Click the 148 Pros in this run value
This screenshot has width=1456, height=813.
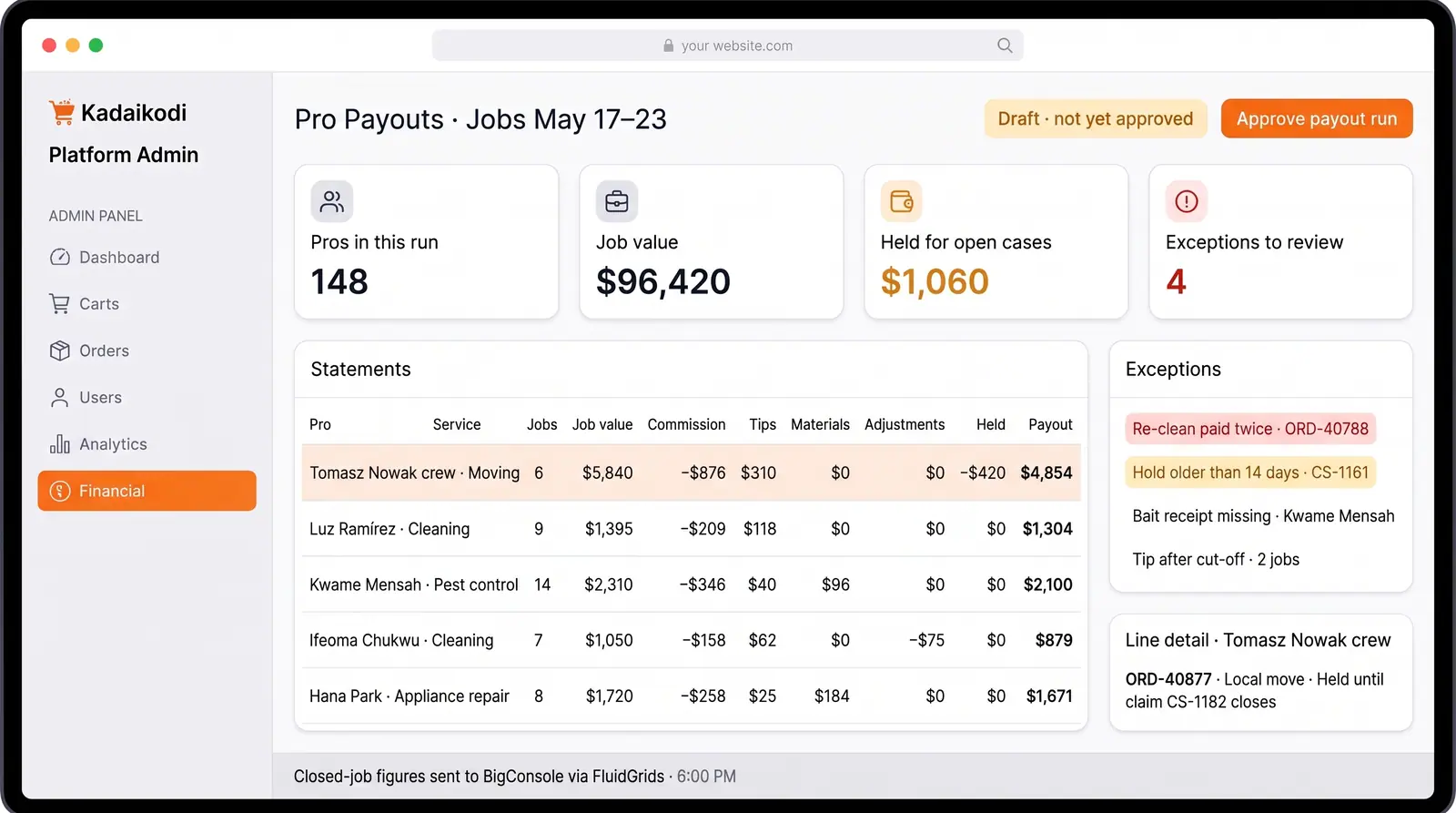pos(339,281)
